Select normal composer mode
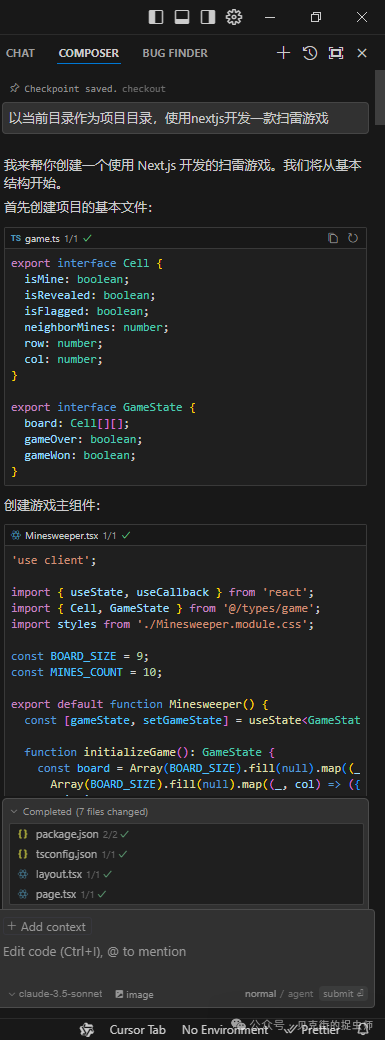This screenshot has width=385, height=1040. 260,994
